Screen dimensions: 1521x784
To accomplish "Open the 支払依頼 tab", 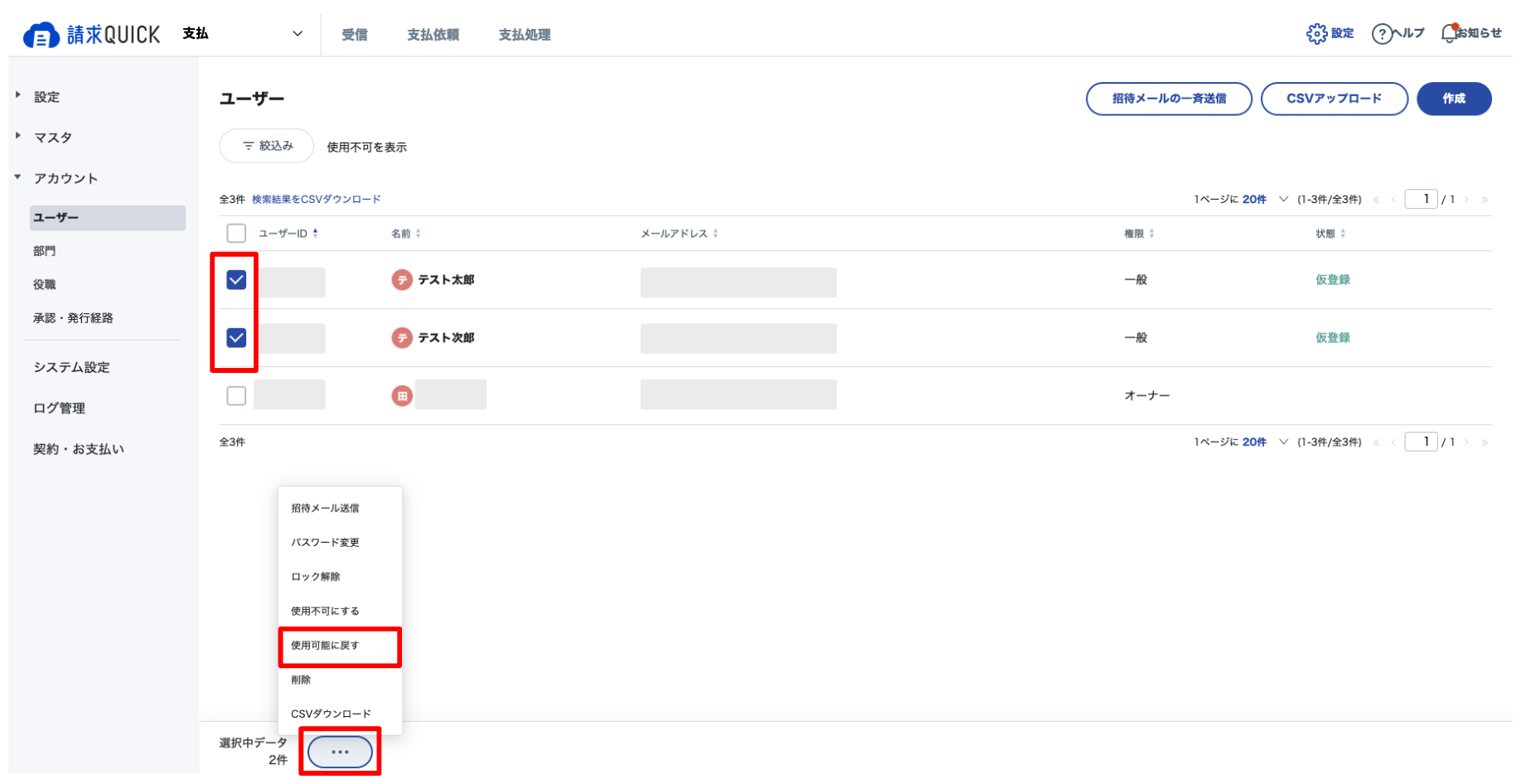I will [433, 35].
